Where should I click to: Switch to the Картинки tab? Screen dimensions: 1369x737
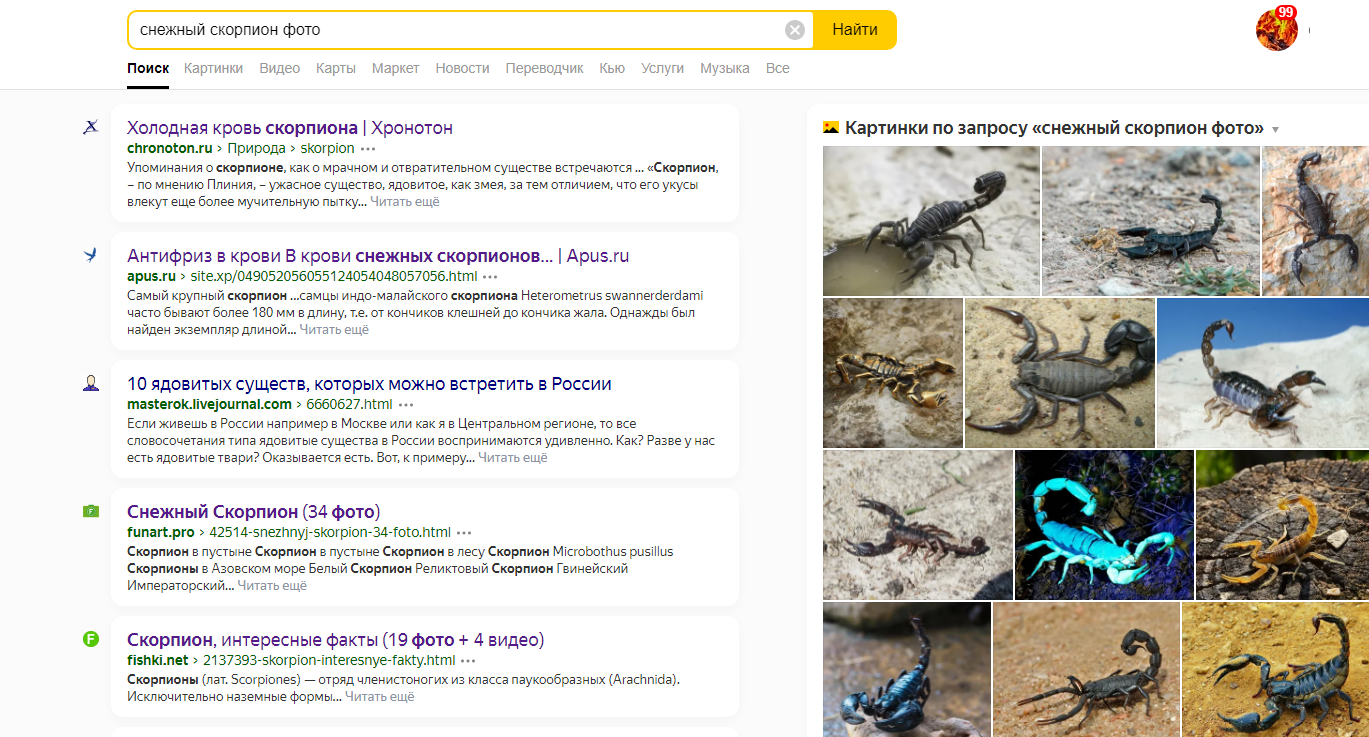click(x=213, y=68)
